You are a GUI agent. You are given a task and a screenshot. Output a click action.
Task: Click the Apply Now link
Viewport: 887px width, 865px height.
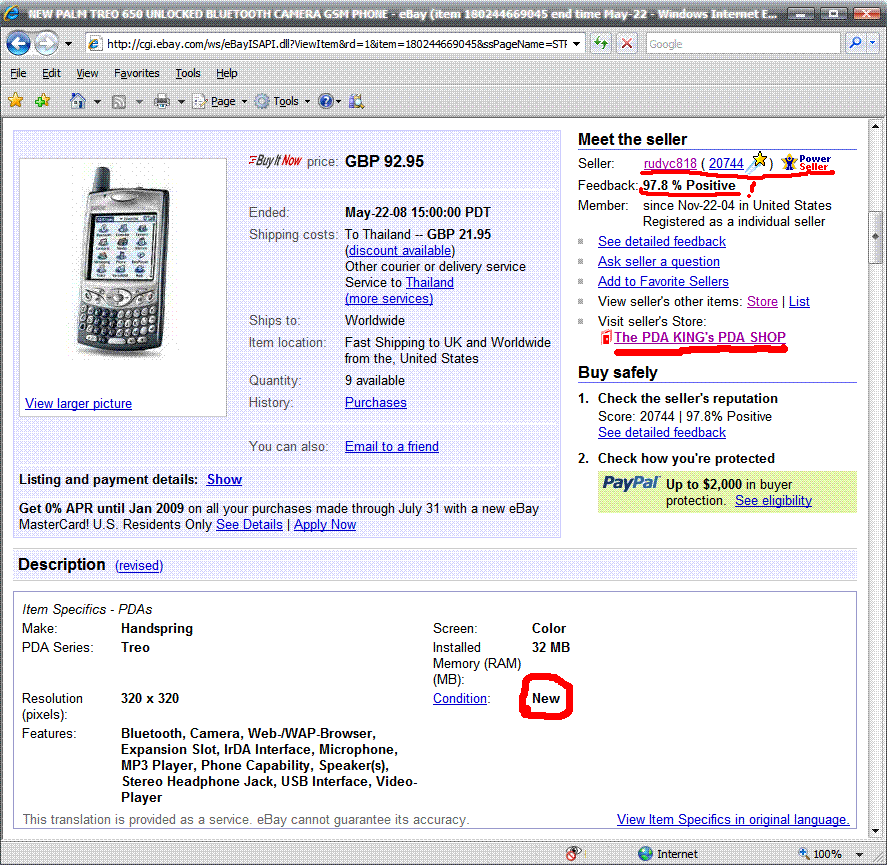tap(325, 524)
